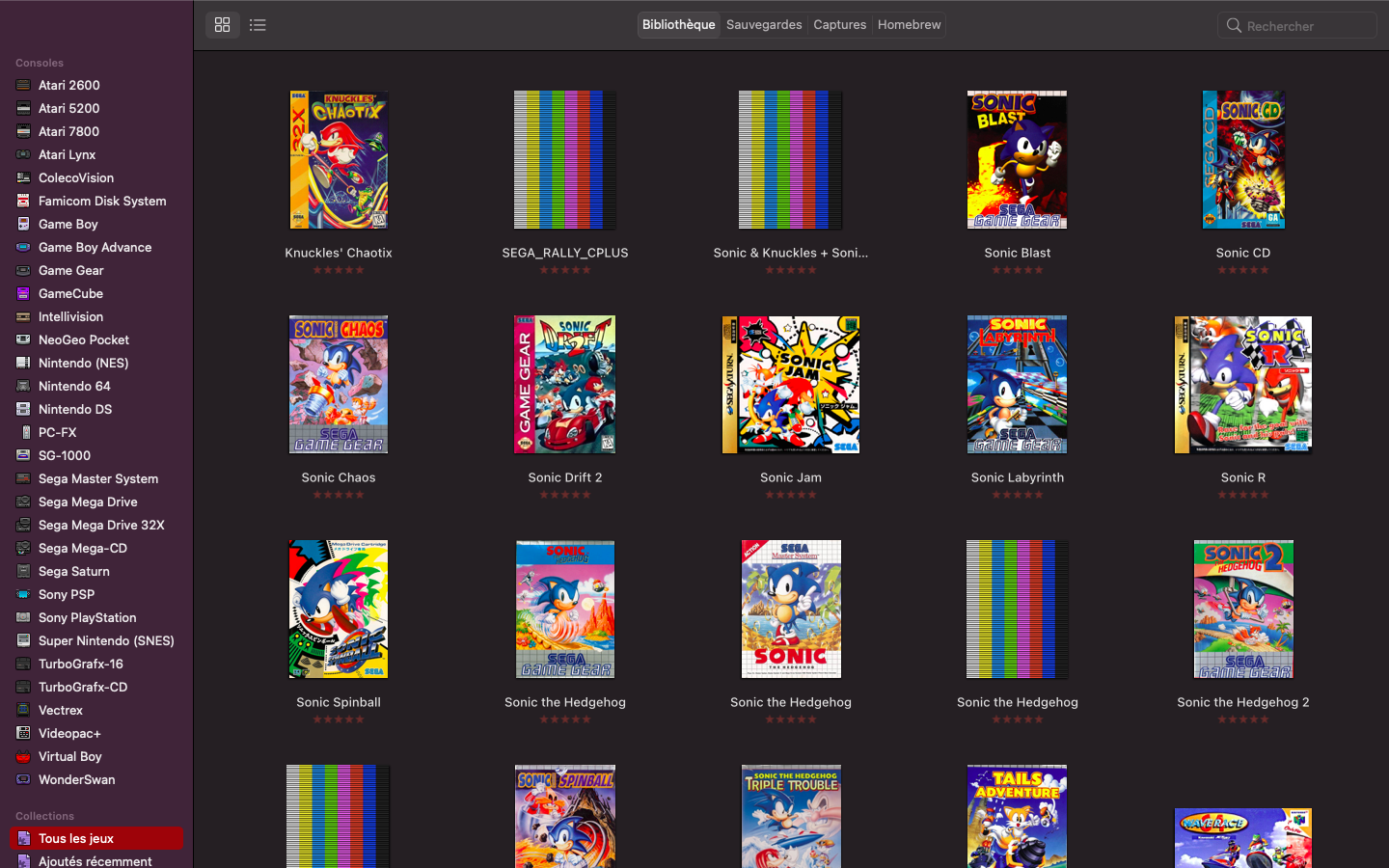Screen dimensions: 1389x868
Task: Select the Sonic R cover art
Action: pyautogui.click(x=1243, y=385)
